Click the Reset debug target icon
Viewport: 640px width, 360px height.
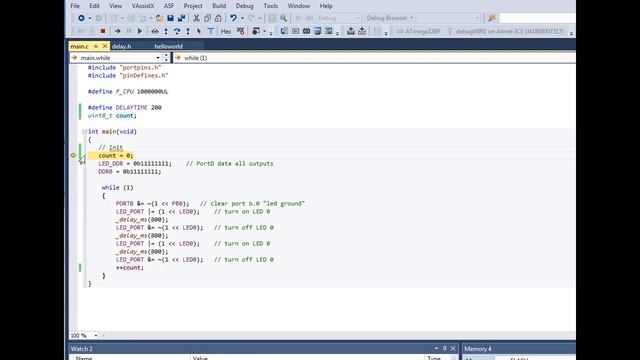(211, 31)
